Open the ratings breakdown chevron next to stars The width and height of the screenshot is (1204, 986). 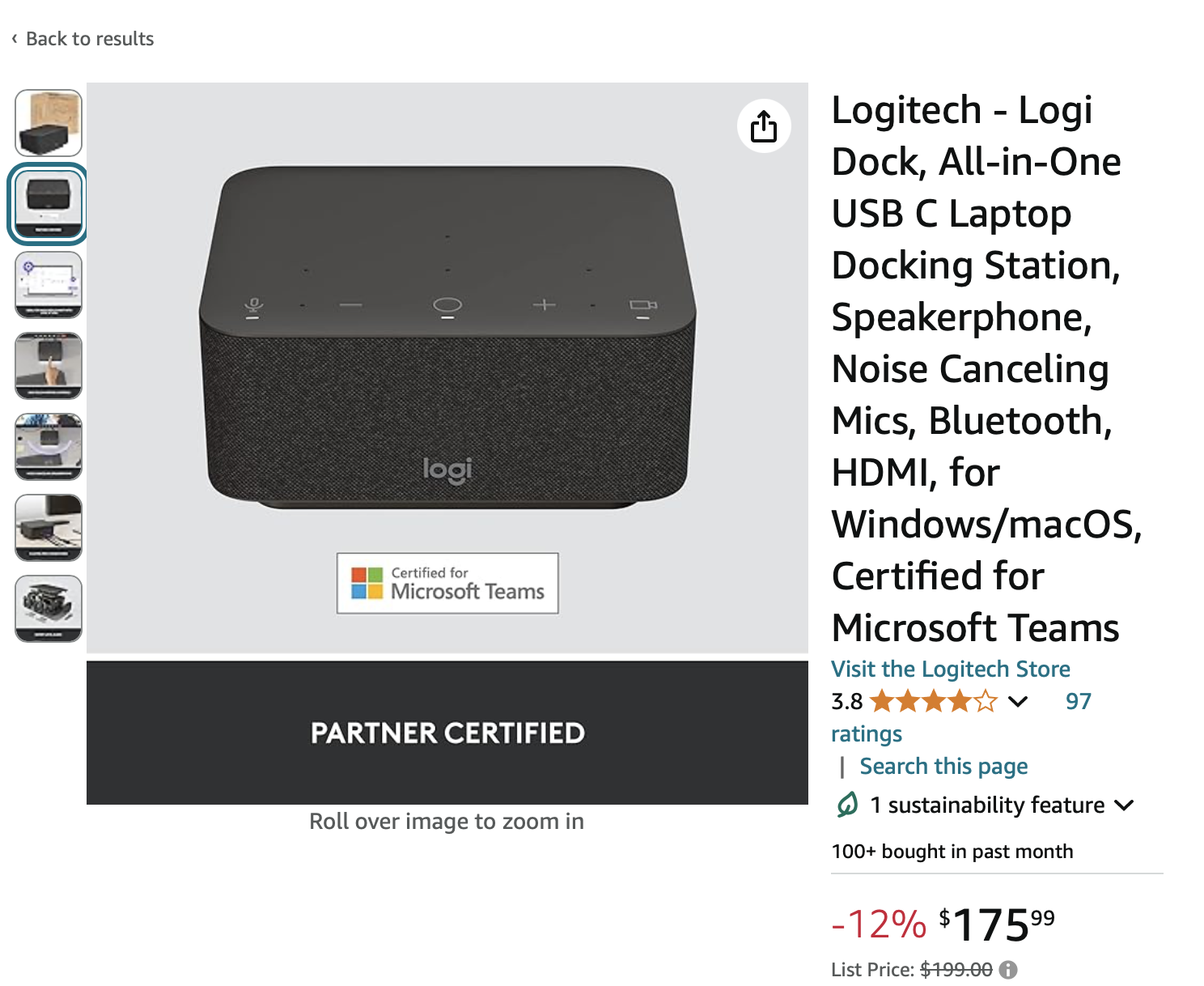1018,701
